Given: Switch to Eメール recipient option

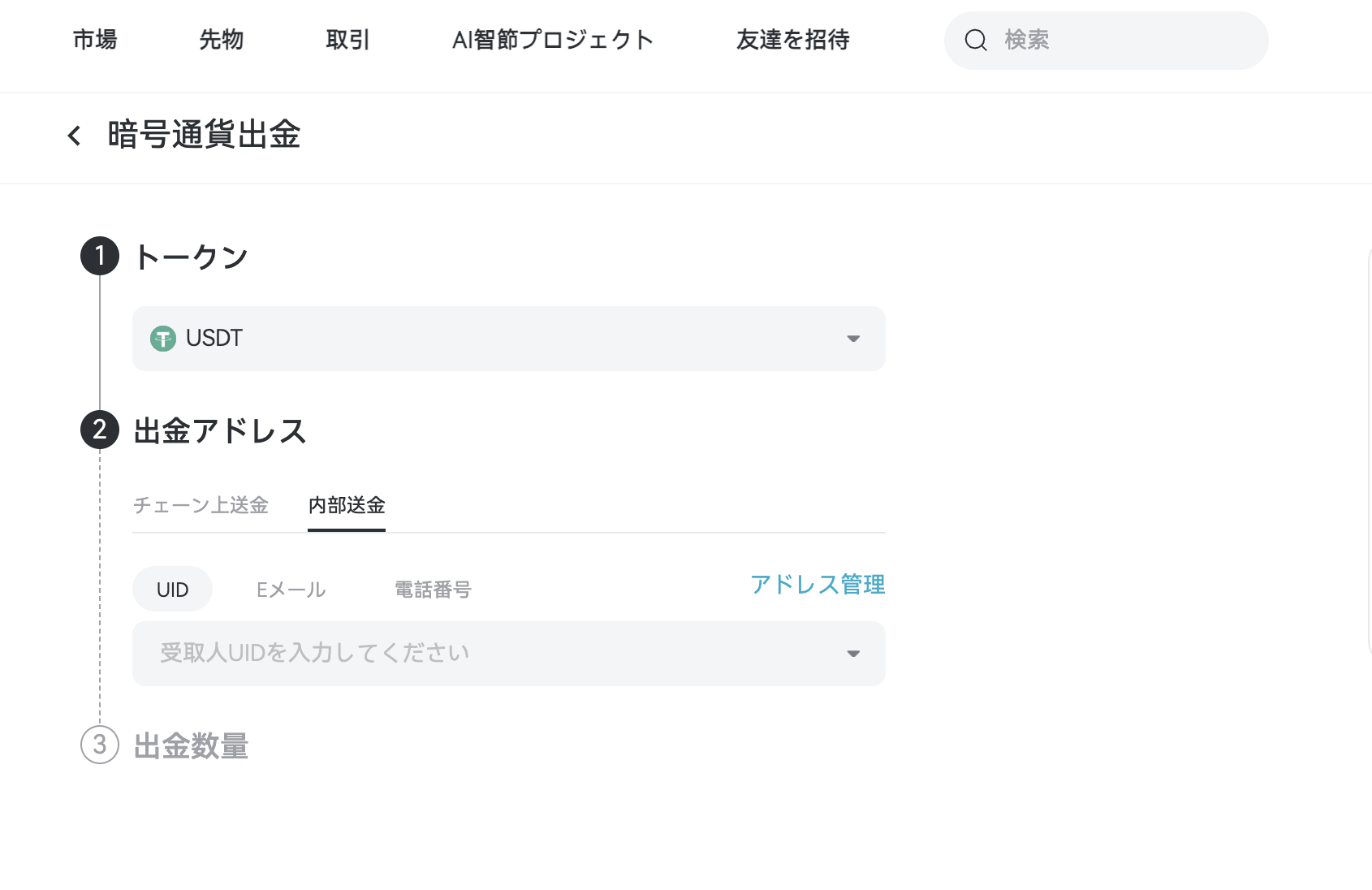Looking at the screenshot, I should point(290,589).
